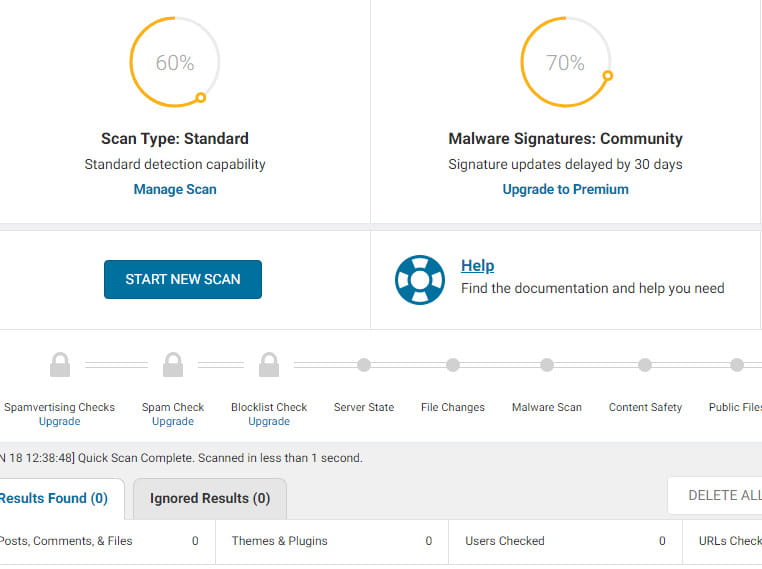Viewport: 762px width, 569px height.
Task: Select the Results Found tab
Action: 54,498
